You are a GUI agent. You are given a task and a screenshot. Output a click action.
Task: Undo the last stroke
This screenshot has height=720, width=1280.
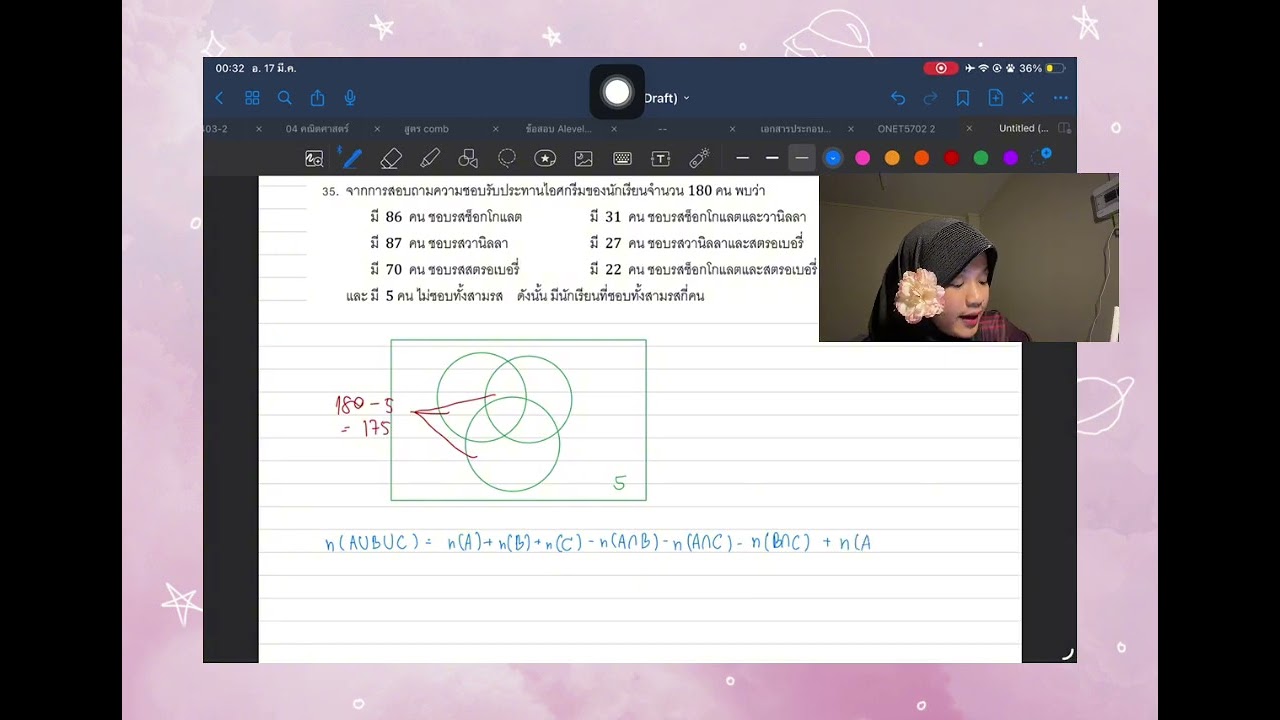[898, 98]
